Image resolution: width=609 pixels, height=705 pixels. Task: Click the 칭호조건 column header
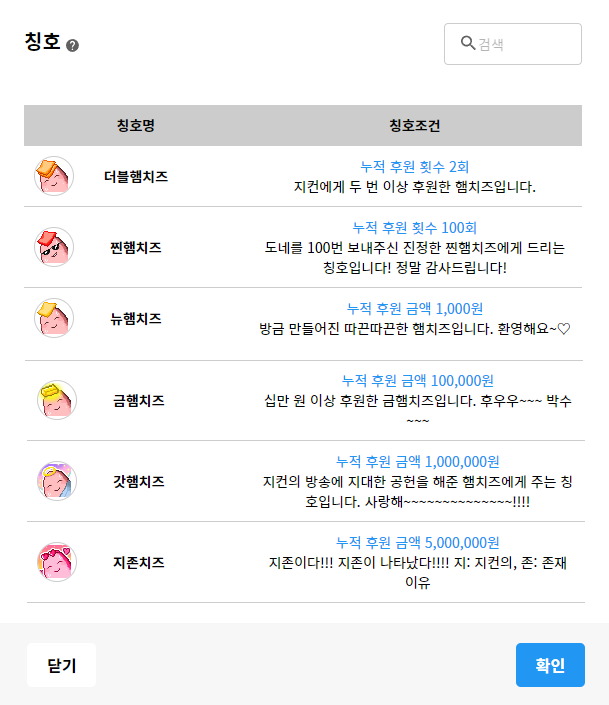coord(415,126)
